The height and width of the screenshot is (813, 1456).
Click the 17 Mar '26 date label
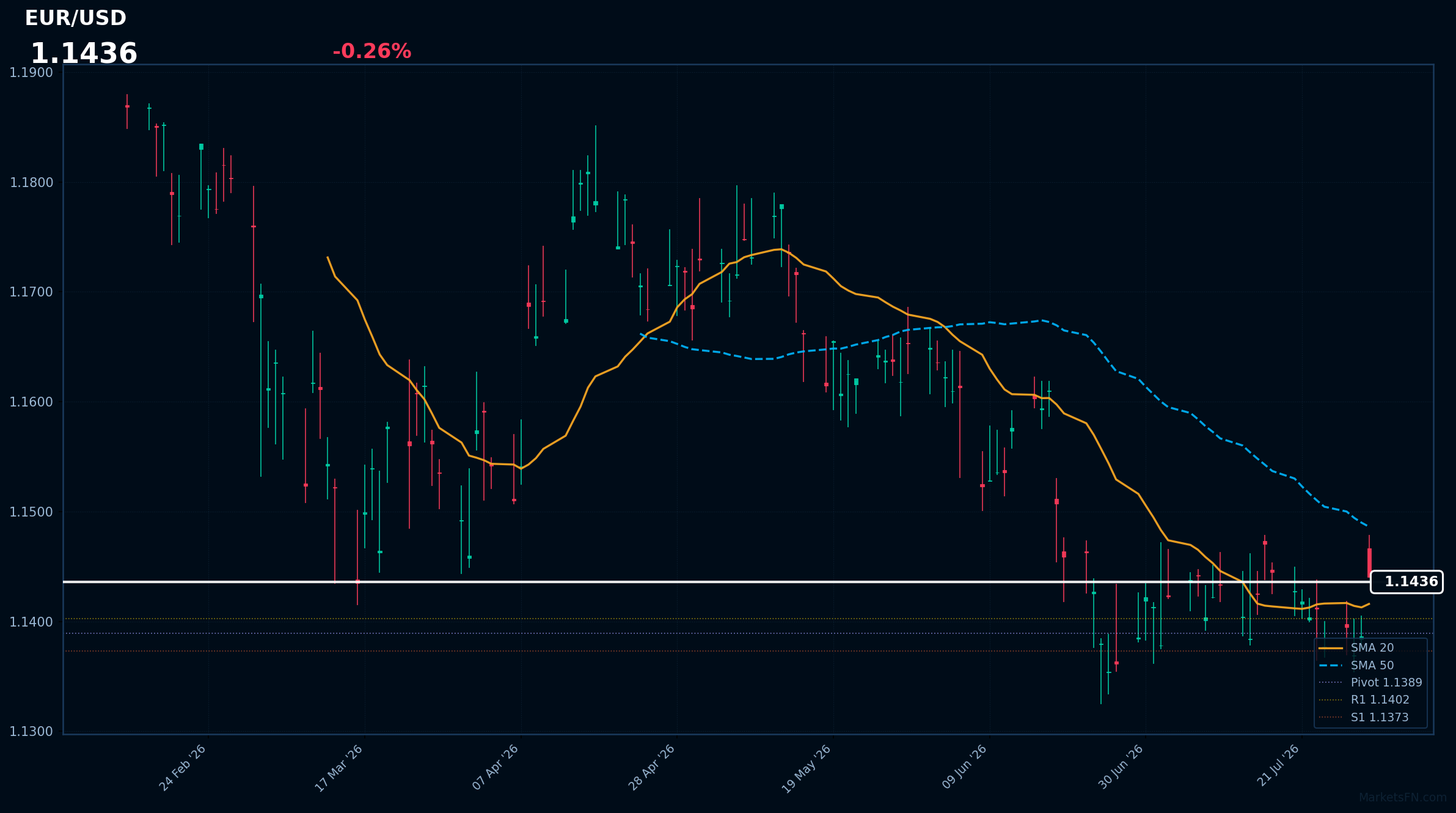pyautogui.click(x=339, y=768)
